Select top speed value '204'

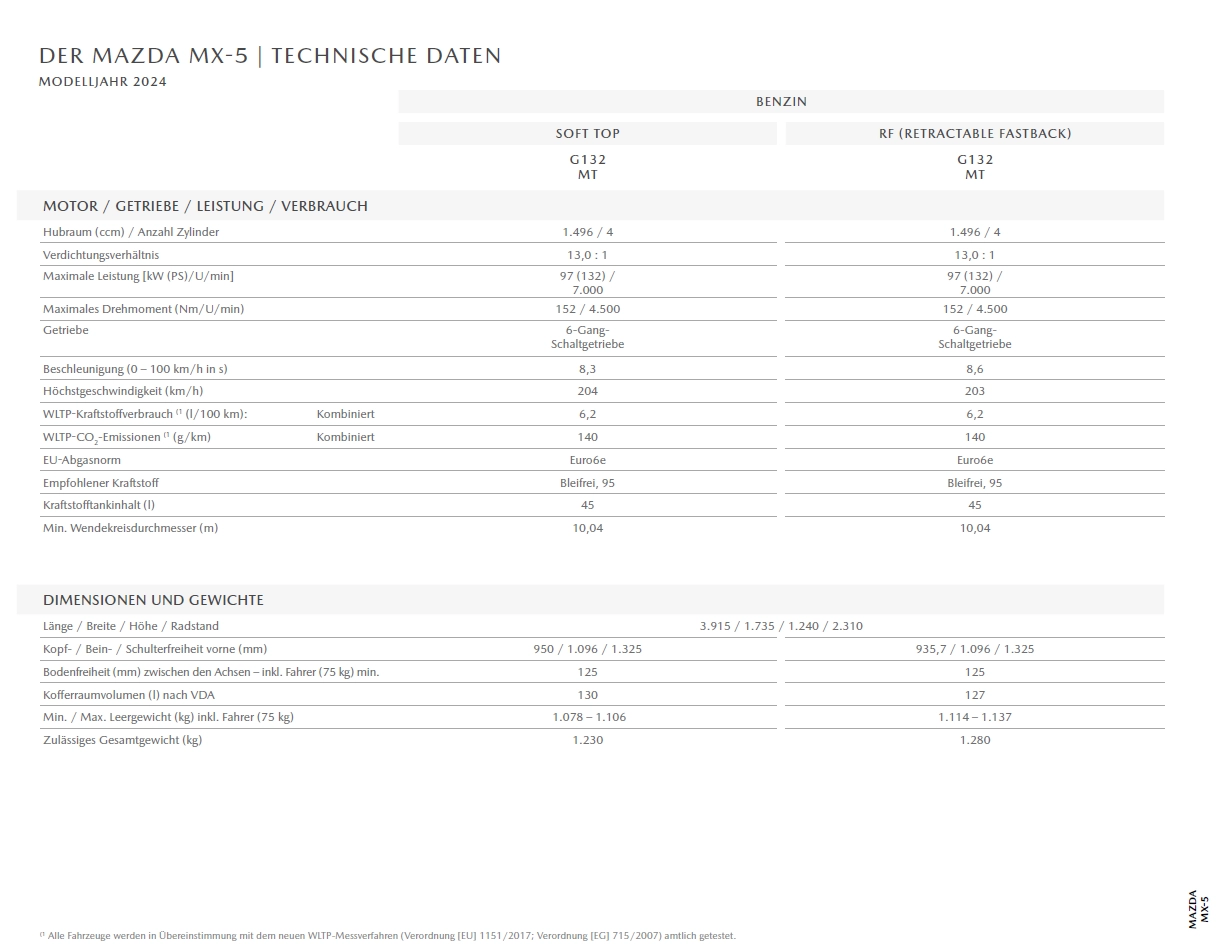(x=588, y=391)
